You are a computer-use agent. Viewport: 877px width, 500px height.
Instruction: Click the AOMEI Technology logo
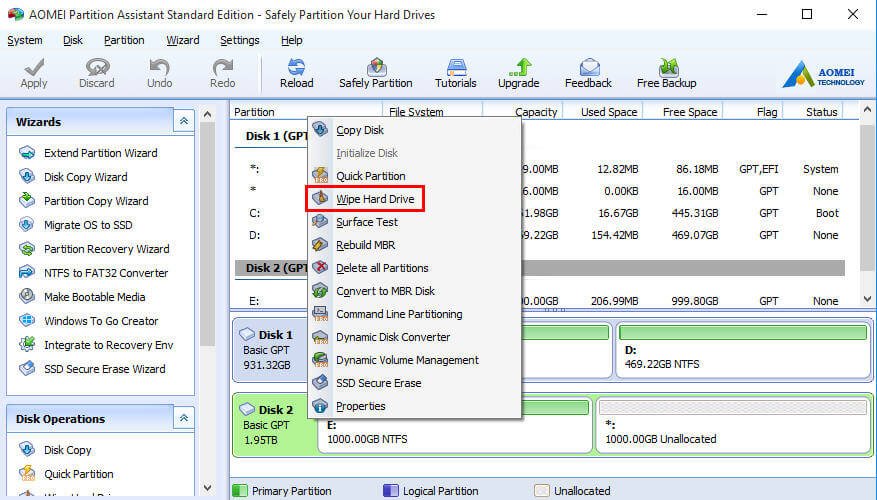[823, 75]
